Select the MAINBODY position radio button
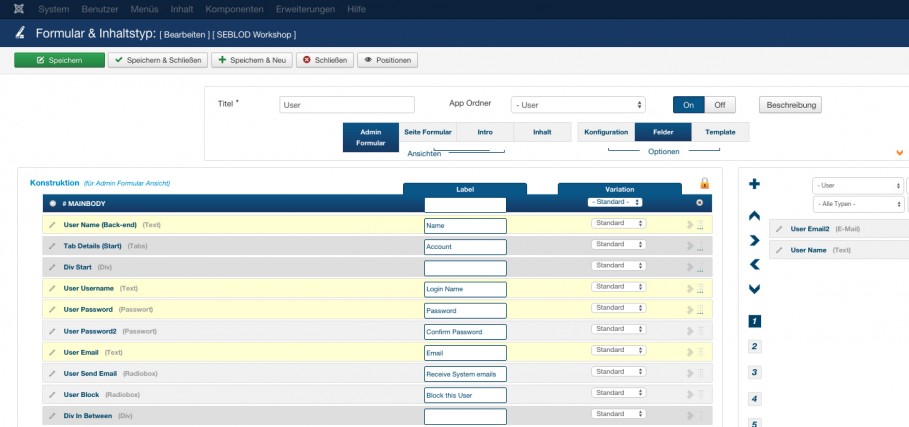Screen dimensions: 909x427 53,203
